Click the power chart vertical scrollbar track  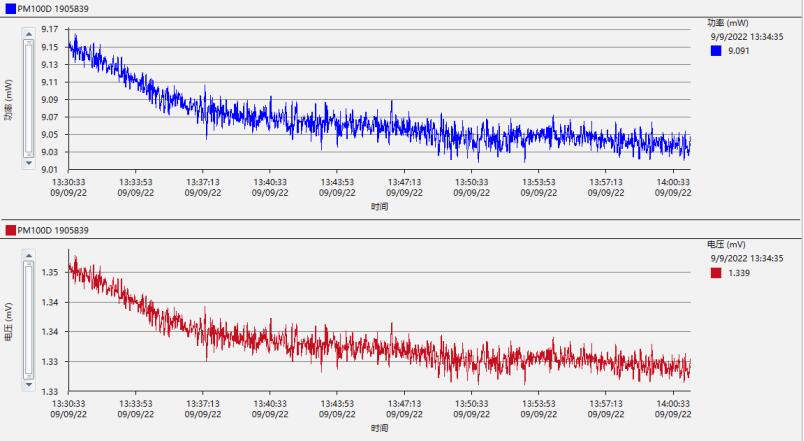28,97
